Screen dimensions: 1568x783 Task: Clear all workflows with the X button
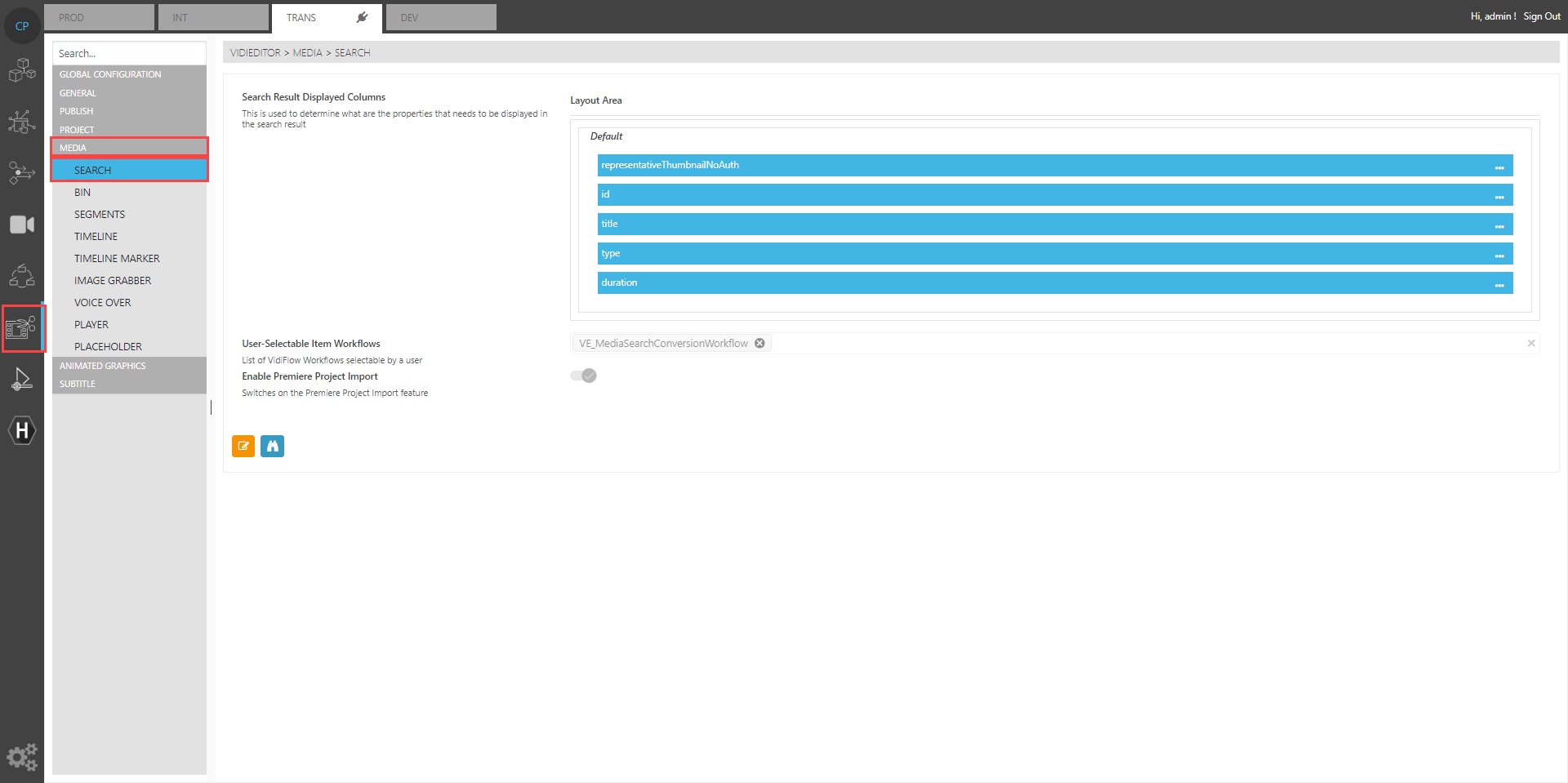click(1531, 344)
